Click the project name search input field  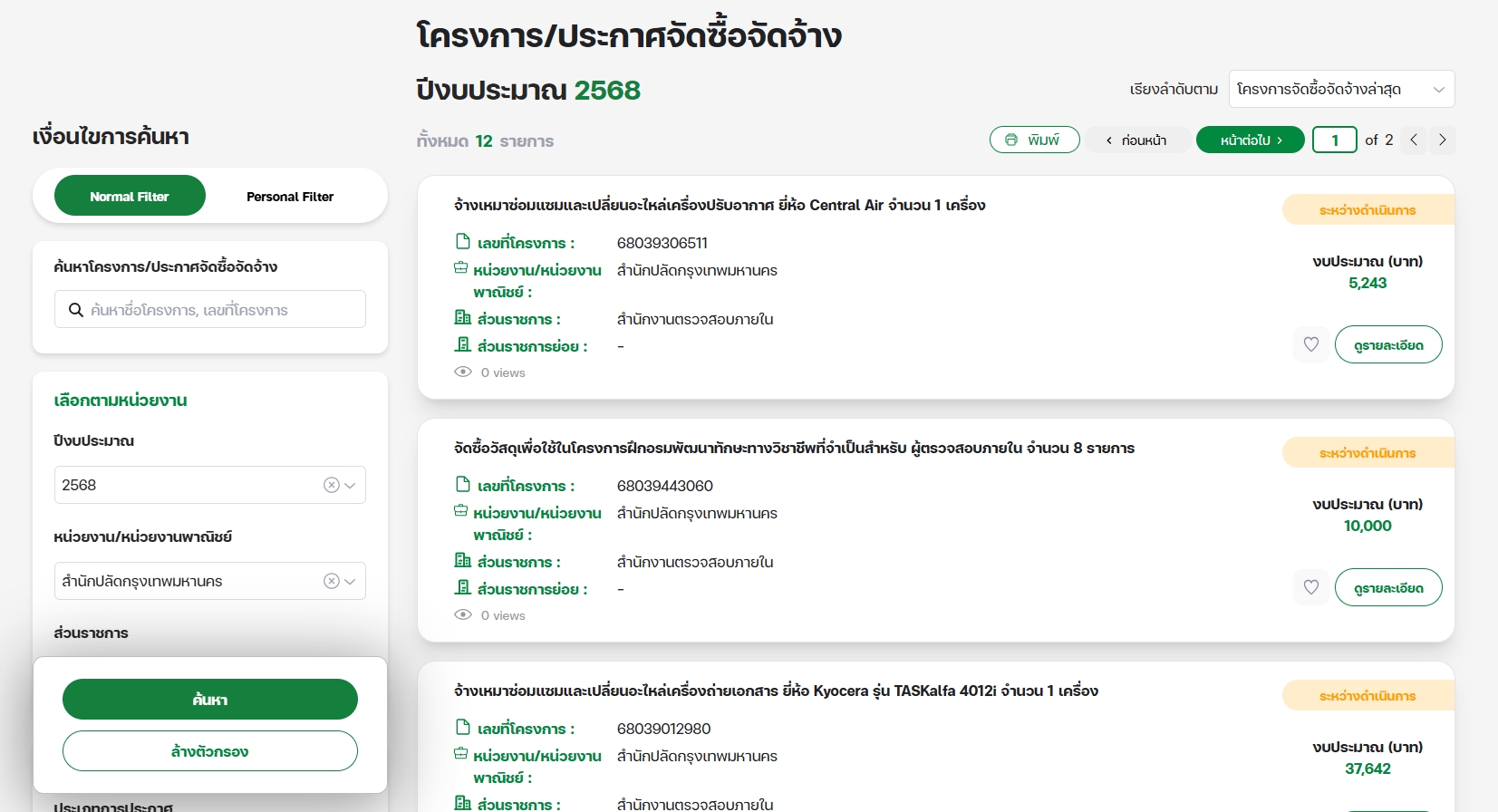(222, 310)
